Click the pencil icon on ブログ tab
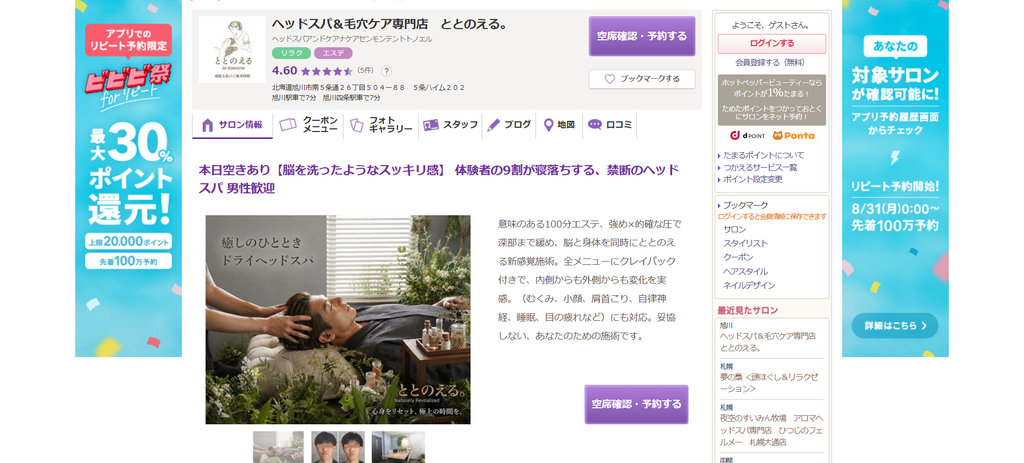 coord(494,125)
